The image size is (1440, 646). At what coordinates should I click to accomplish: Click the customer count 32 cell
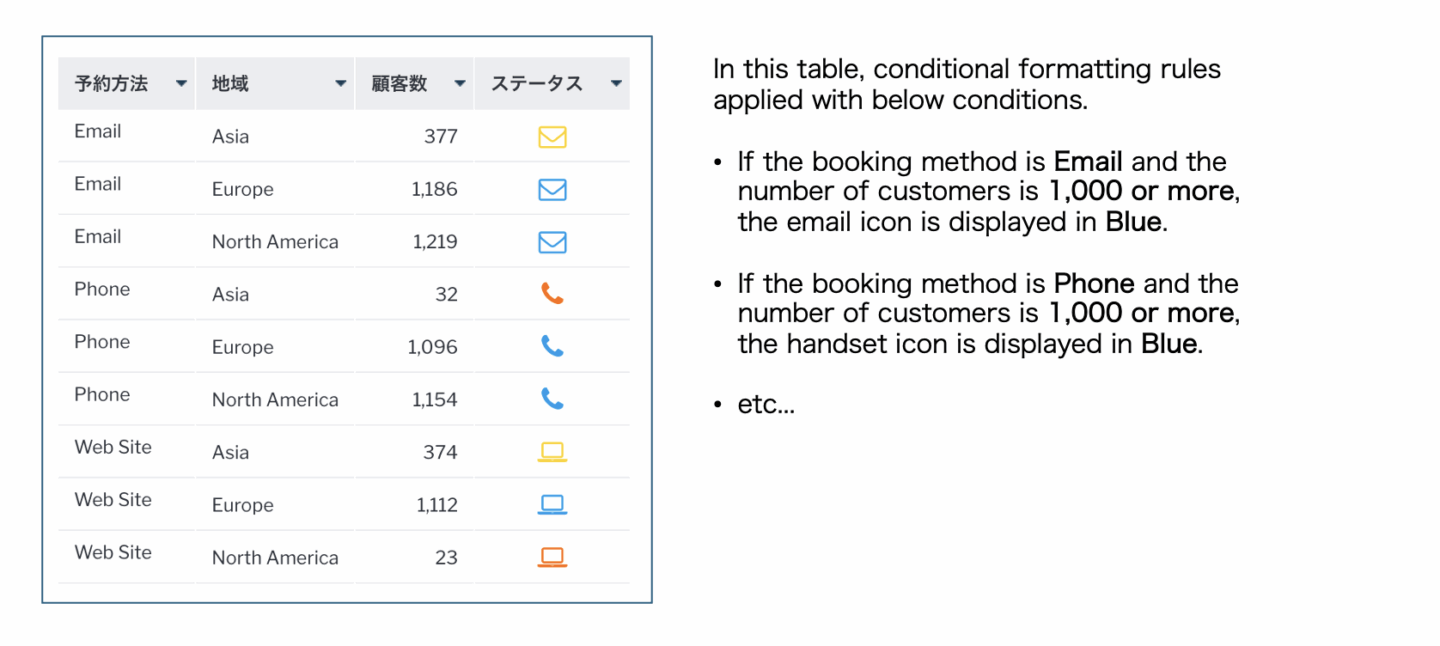point(446,294)
